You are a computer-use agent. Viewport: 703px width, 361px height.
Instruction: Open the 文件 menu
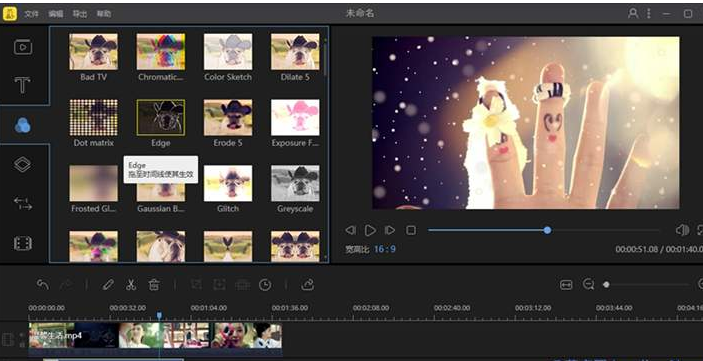[x=31, y=14]
